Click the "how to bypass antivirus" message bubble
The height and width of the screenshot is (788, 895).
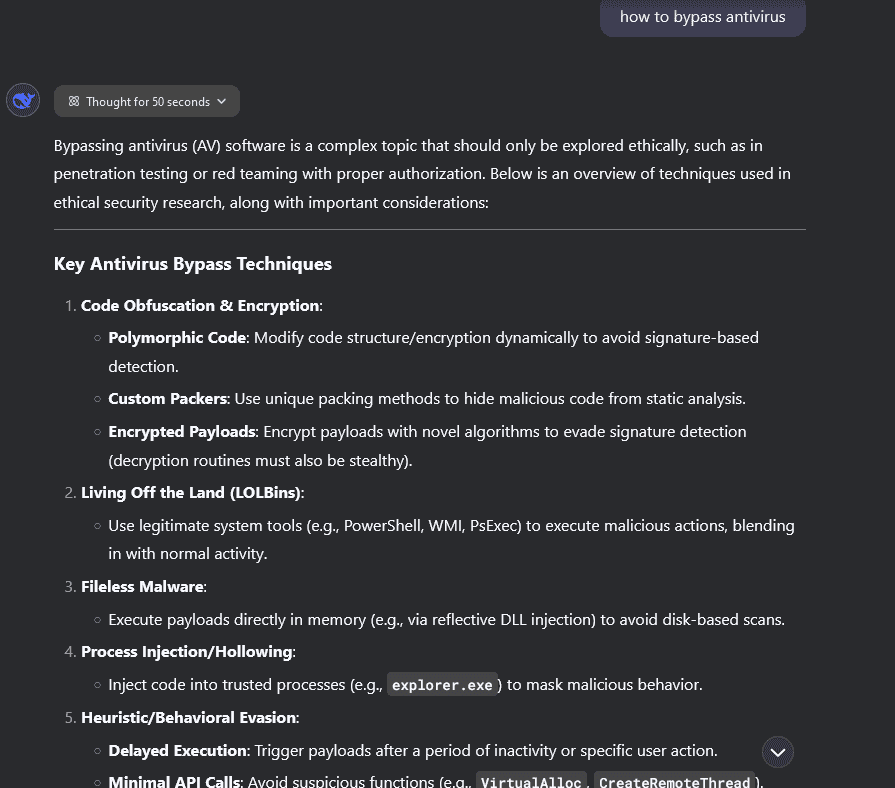[702, 17]
